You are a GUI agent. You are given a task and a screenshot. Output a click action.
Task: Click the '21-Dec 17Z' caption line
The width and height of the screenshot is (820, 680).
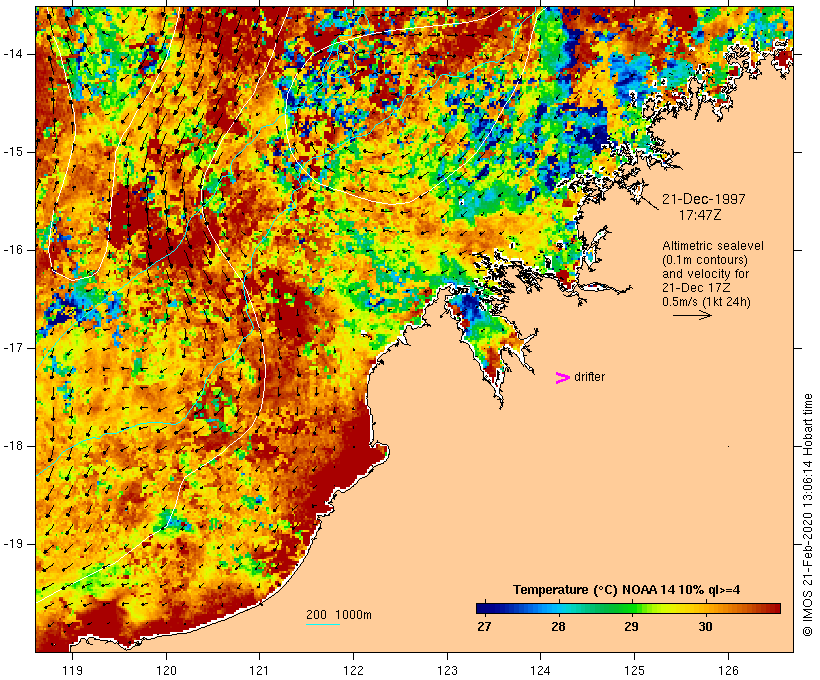pos(696,288)
